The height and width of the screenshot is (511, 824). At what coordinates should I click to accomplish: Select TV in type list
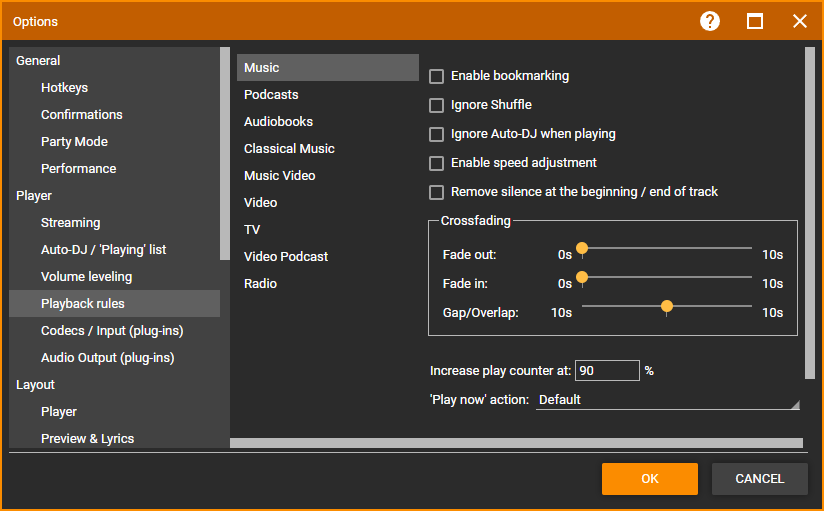[327, 230]
